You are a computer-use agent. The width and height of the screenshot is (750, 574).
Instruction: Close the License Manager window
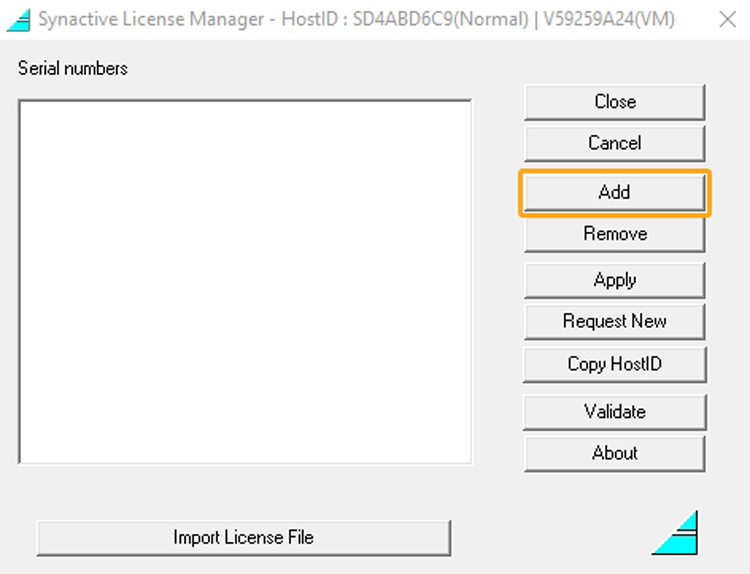click(728, 20)
